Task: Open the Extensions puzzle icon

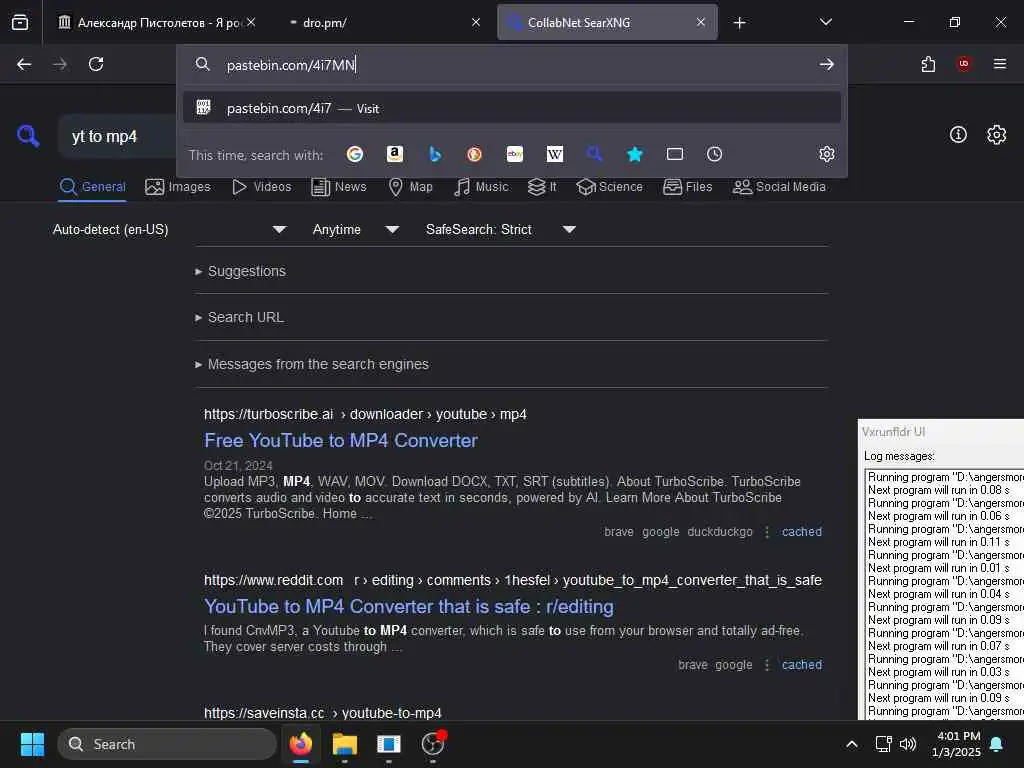Action: [x=928, y=64]
